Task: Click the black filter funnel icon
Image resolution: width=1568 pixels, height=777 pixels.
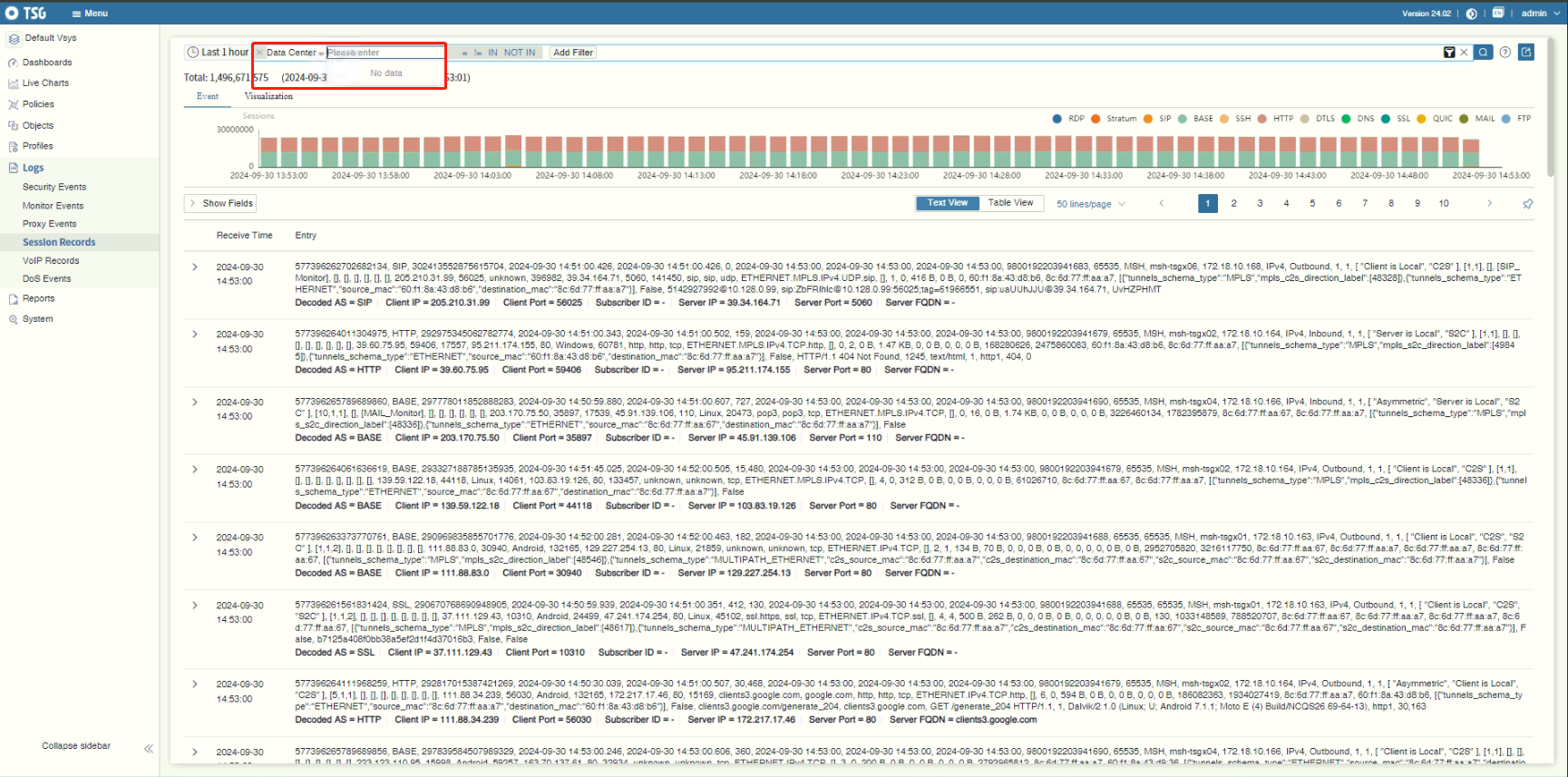Action: pyautogui.click(x=1449, y=53)
